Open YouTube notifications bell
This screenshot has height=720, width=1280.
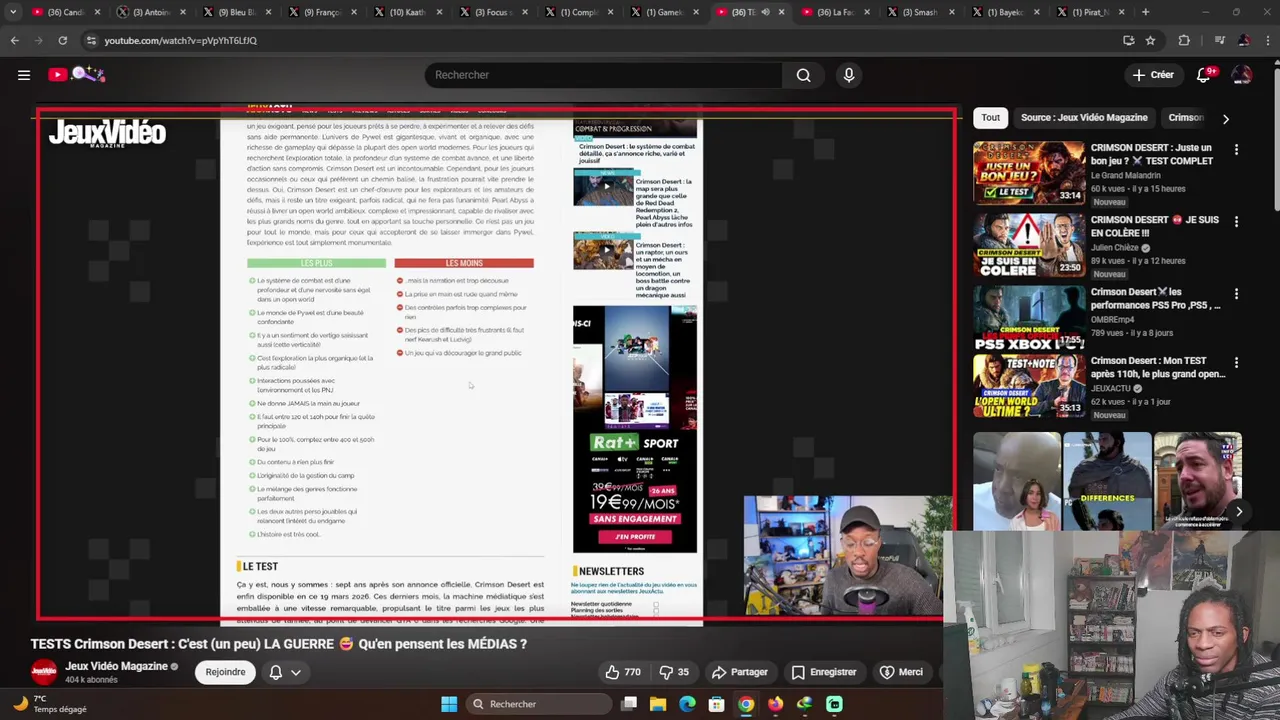click(x=1204, y=75)
